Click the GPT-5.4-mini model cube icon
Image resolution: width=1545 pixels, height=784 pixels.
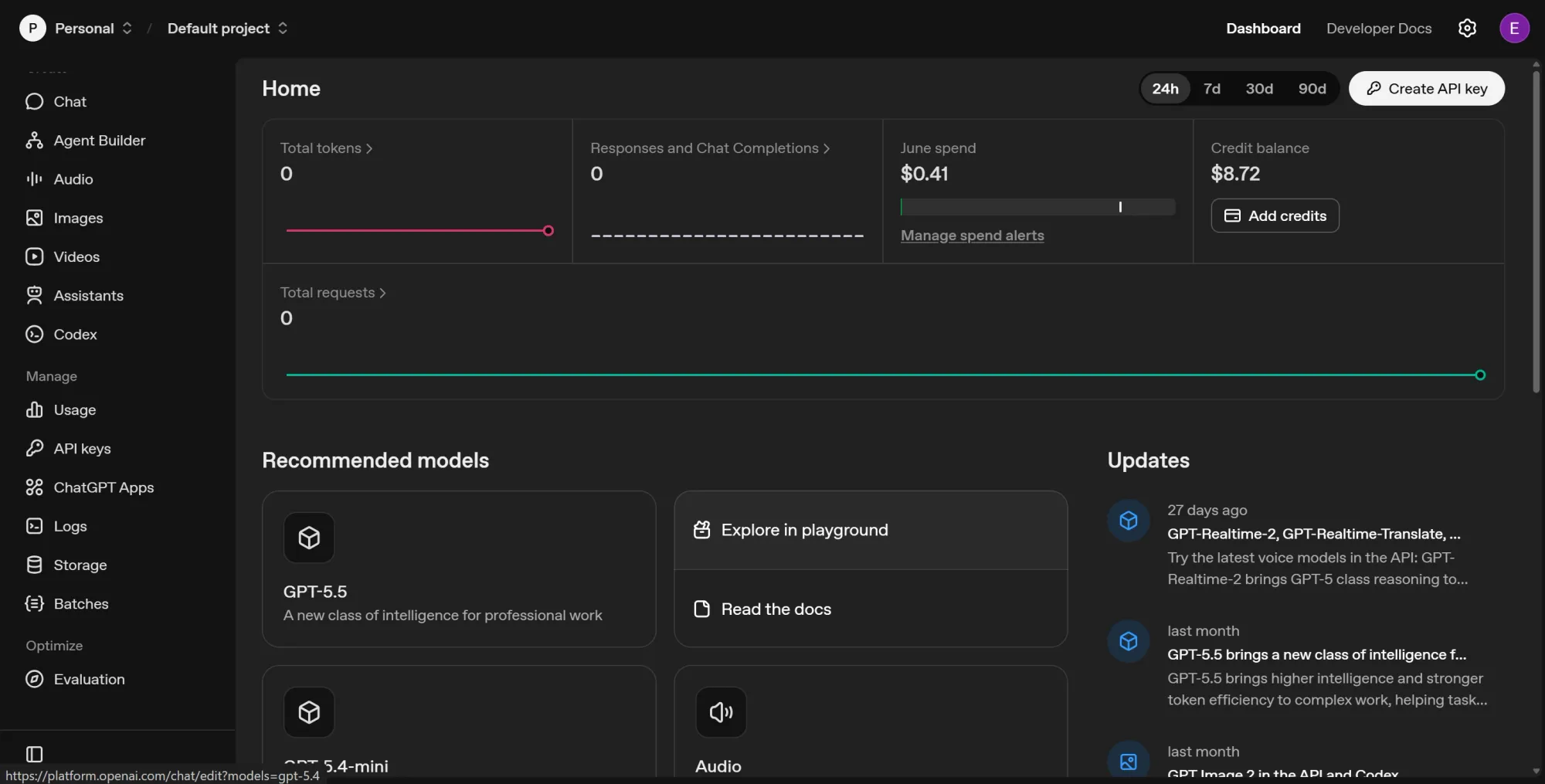(309, 712)
